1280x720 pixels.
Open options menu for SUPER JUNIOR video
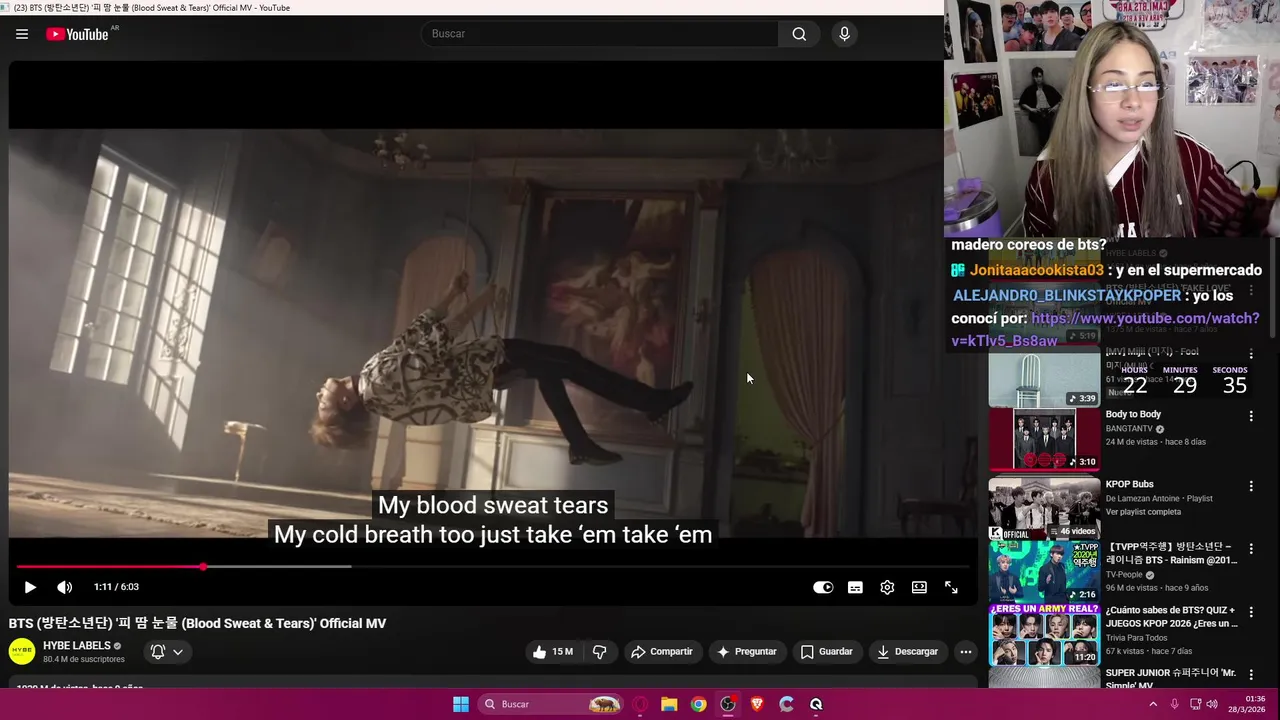pyautogui.click(x=1251, y=676)
